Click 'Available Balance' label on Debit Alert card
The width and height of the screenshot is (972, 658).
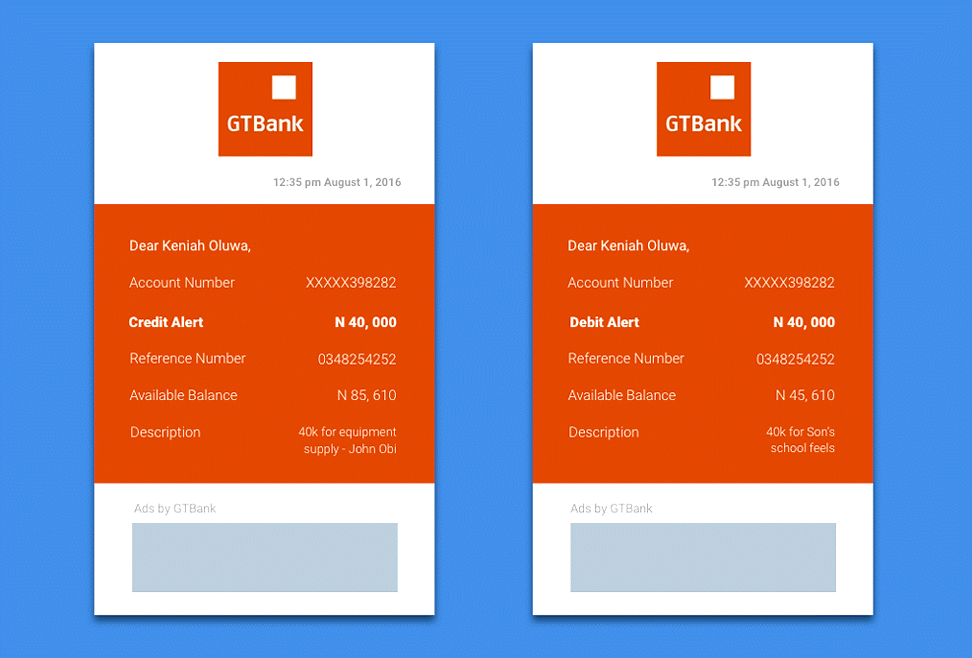tap(622, 395)
